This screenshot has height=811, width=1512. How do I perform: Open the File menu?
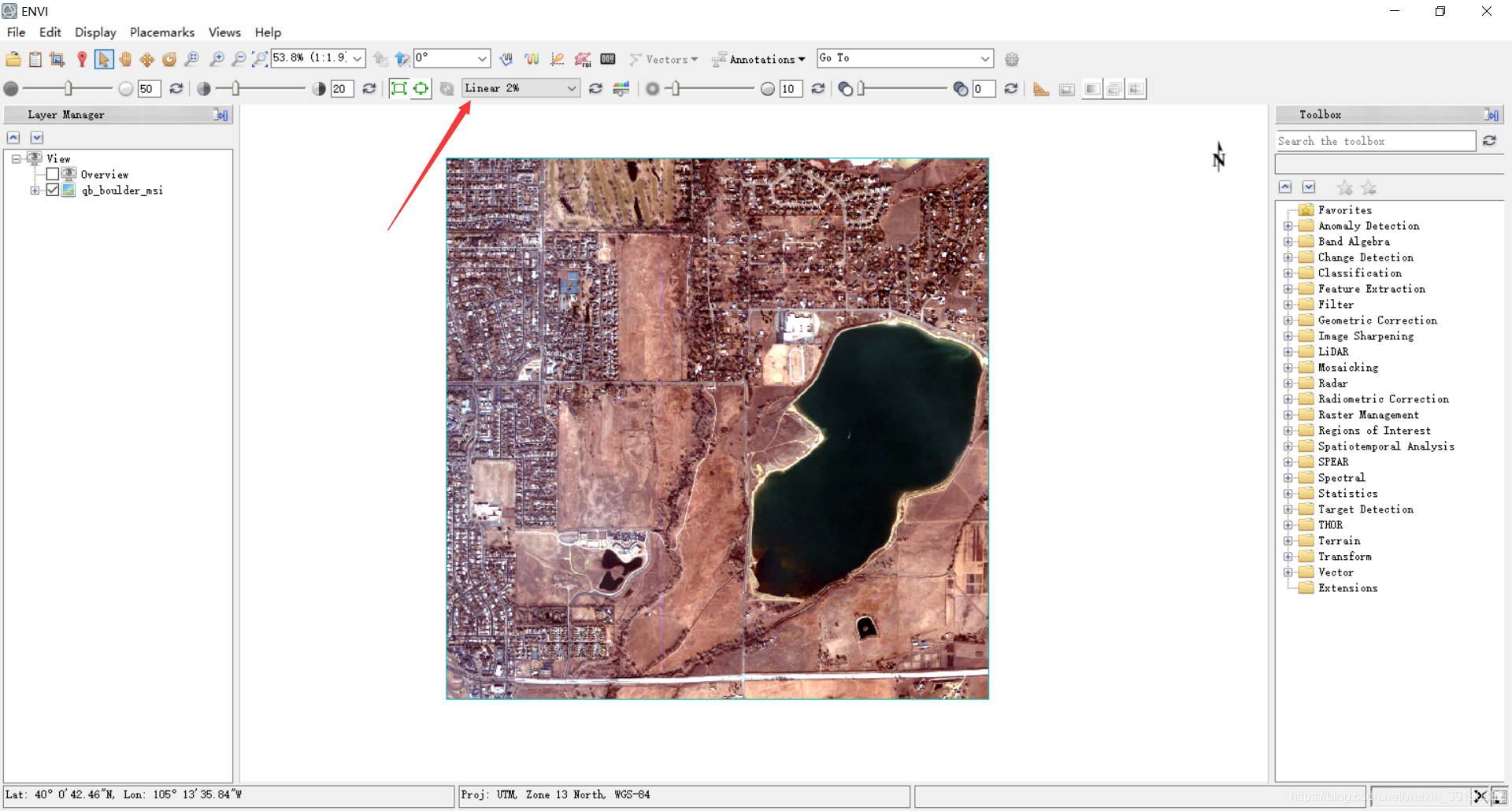(16, 32)
